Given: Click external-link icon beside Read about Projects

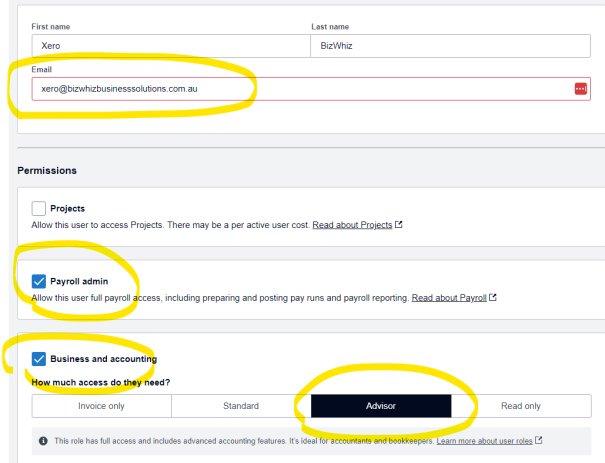Looking at the screenshot, I should tap(399, 225).
